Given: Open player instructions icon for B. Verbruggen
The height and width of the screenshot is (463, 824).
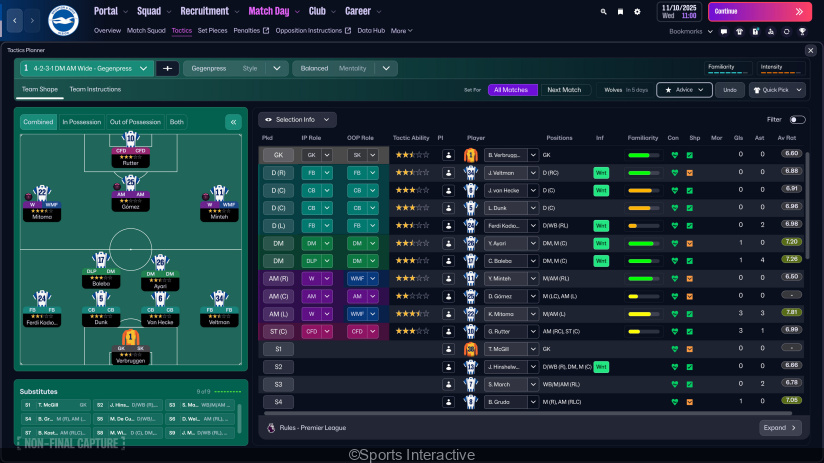Looking at the screenshot, I should point(448,155).
